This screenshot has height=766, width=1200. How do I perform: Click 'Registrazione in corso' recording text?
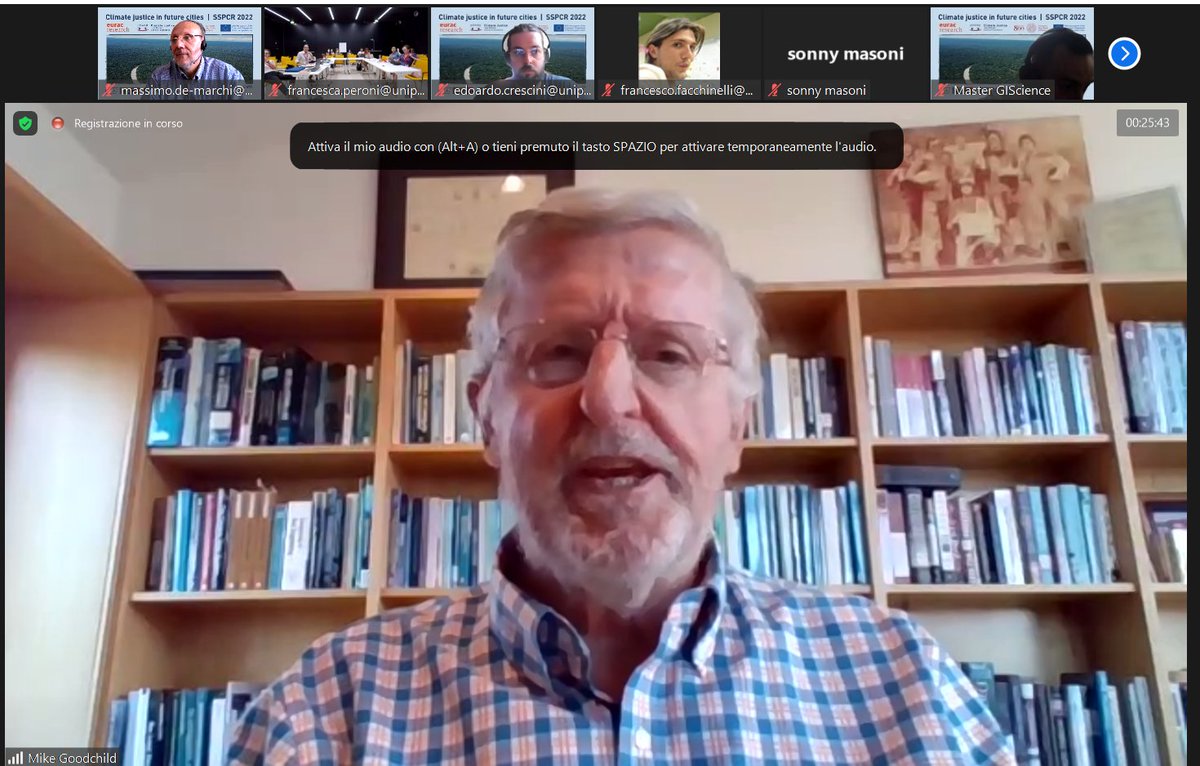point(128,124)
